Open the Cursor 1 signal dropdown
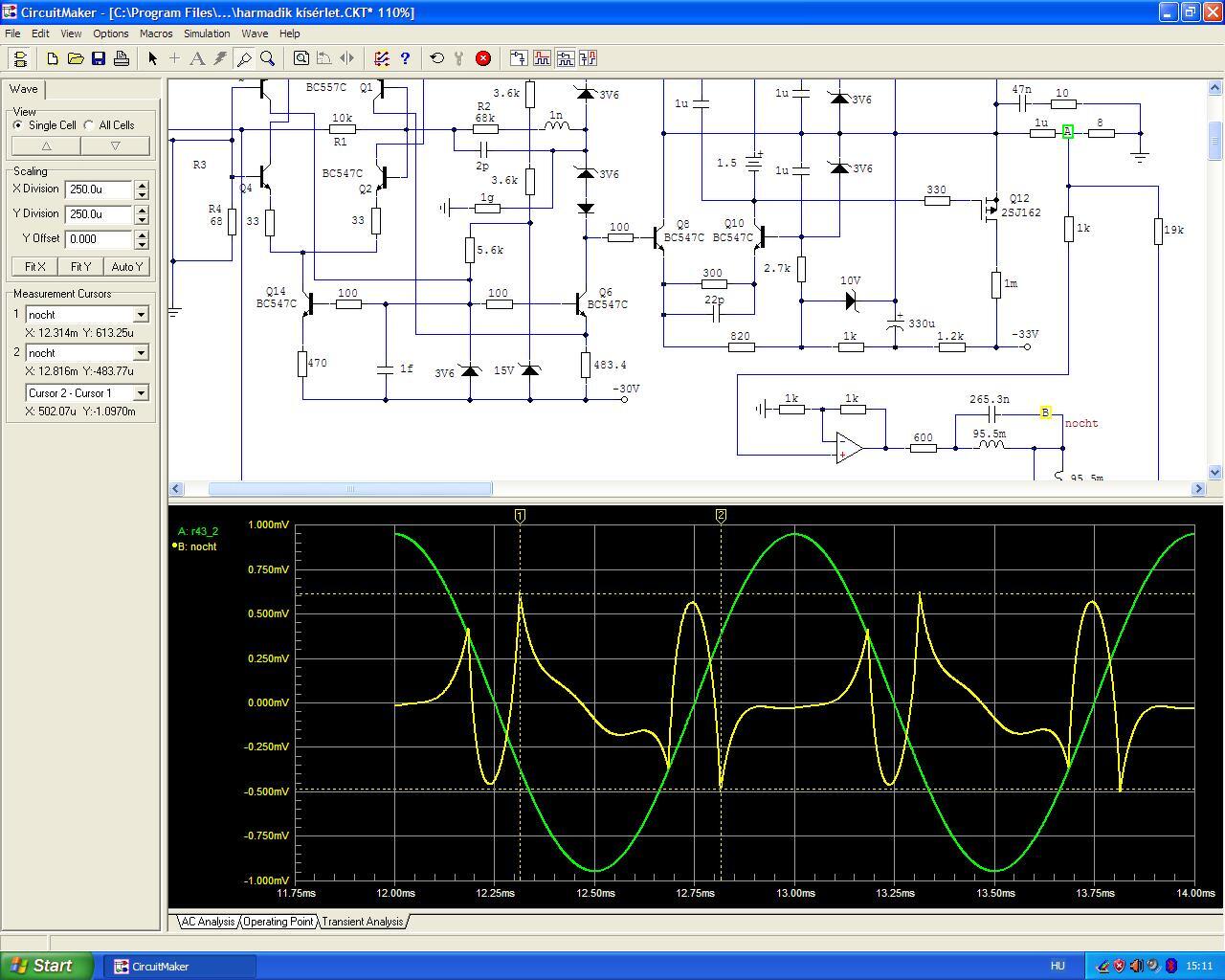 [141, 315]
